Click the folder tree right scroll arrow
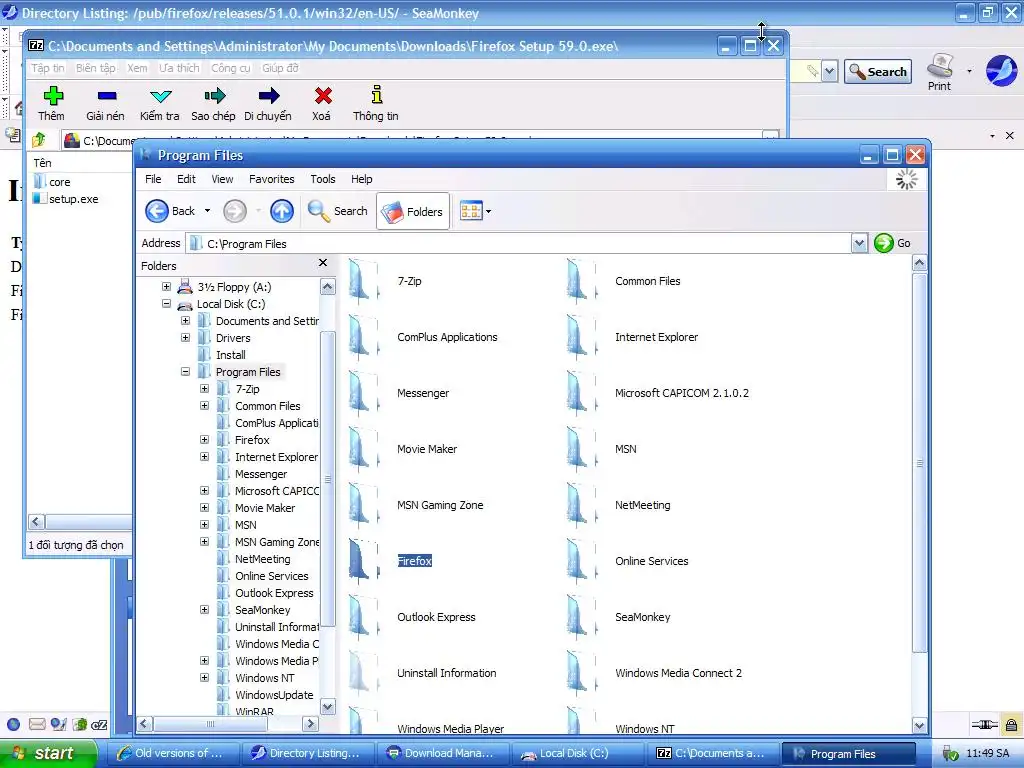The image size is (1024, 768). pyautogui.click(x=311, y=724)
